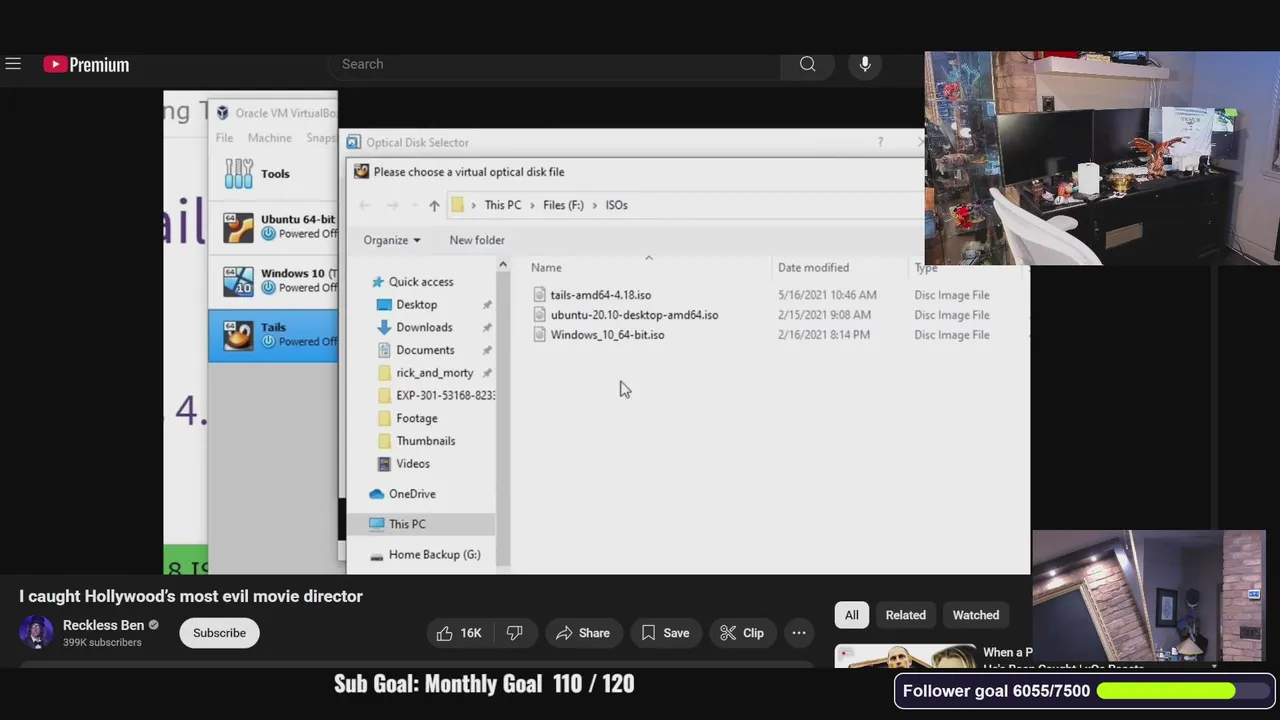
Task: Select Ubuntu 64-bit virtual machine
Action: (x=273, y=227)
